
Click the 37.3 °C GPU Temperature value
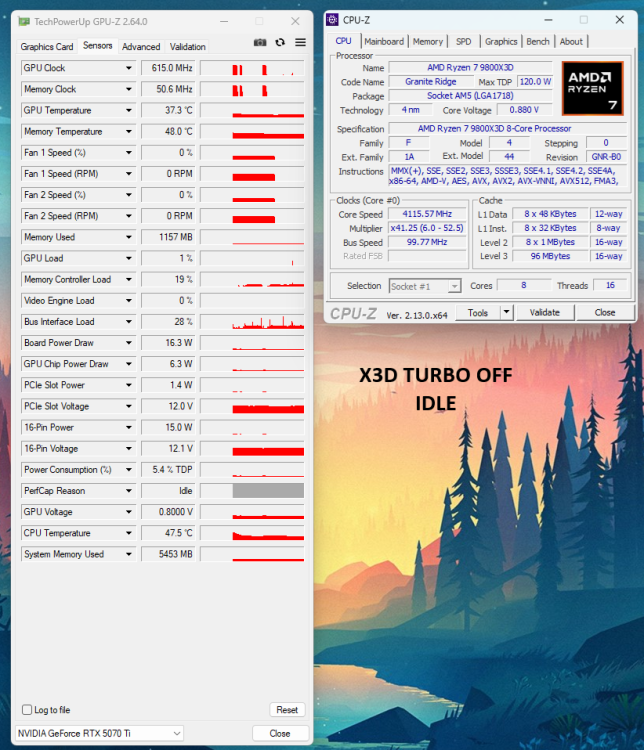168,110
